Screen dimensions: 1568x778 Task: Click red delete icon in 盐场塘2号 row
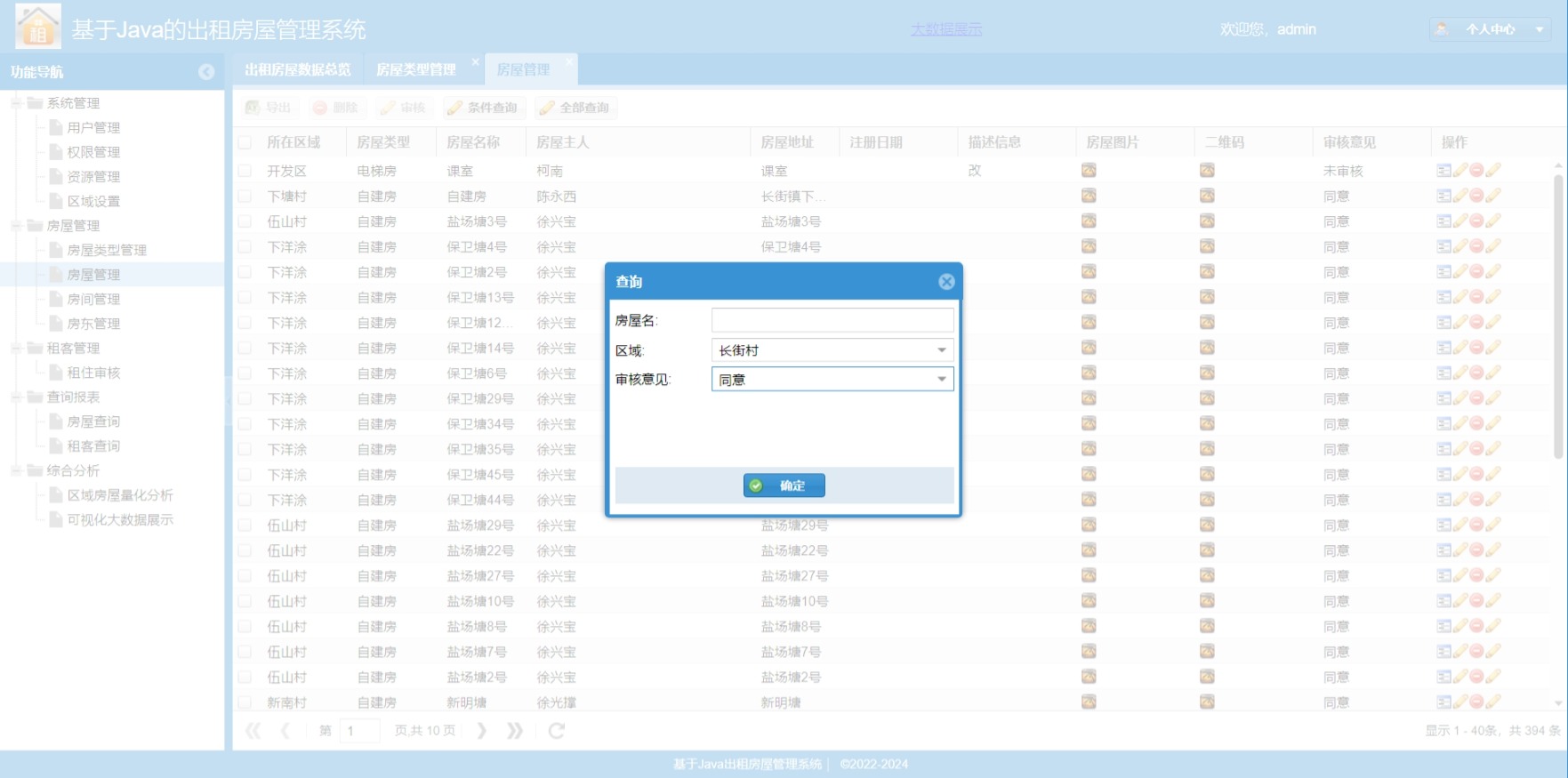pos(1476,678)
